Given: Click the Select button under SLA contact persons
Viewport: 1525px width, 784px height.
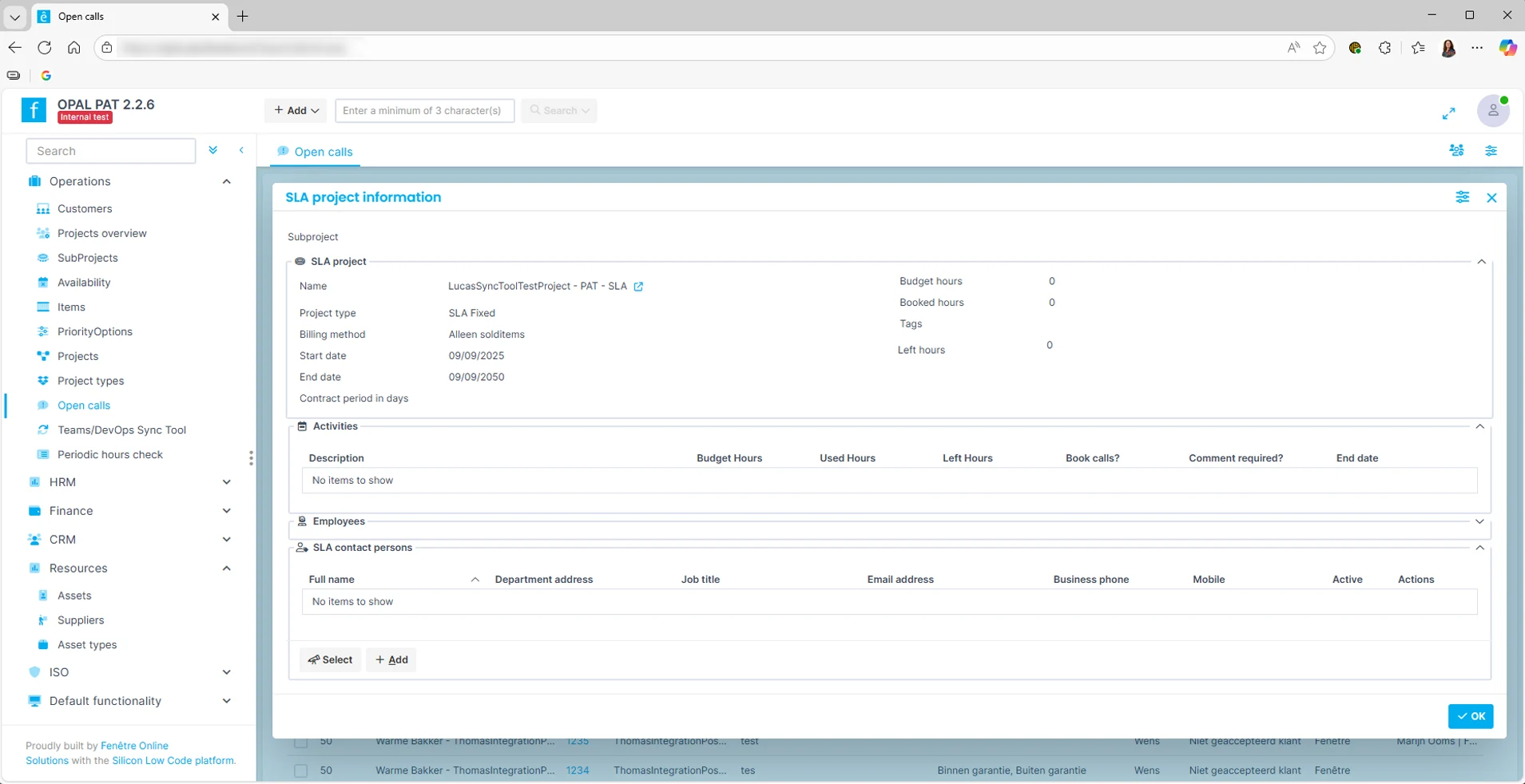Looking at the screenshot, I should (330, 659).
